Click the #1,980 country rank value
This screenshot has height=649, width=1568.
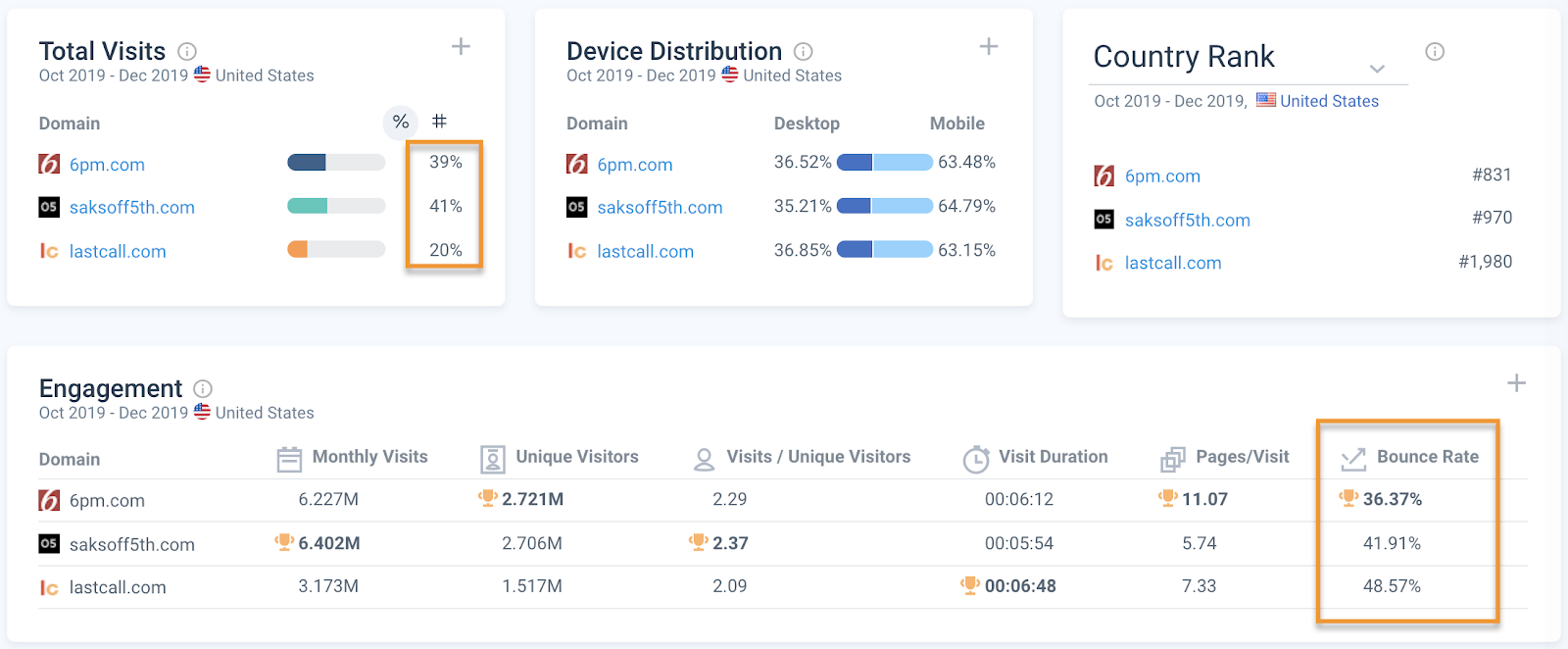click(1486, 262)
